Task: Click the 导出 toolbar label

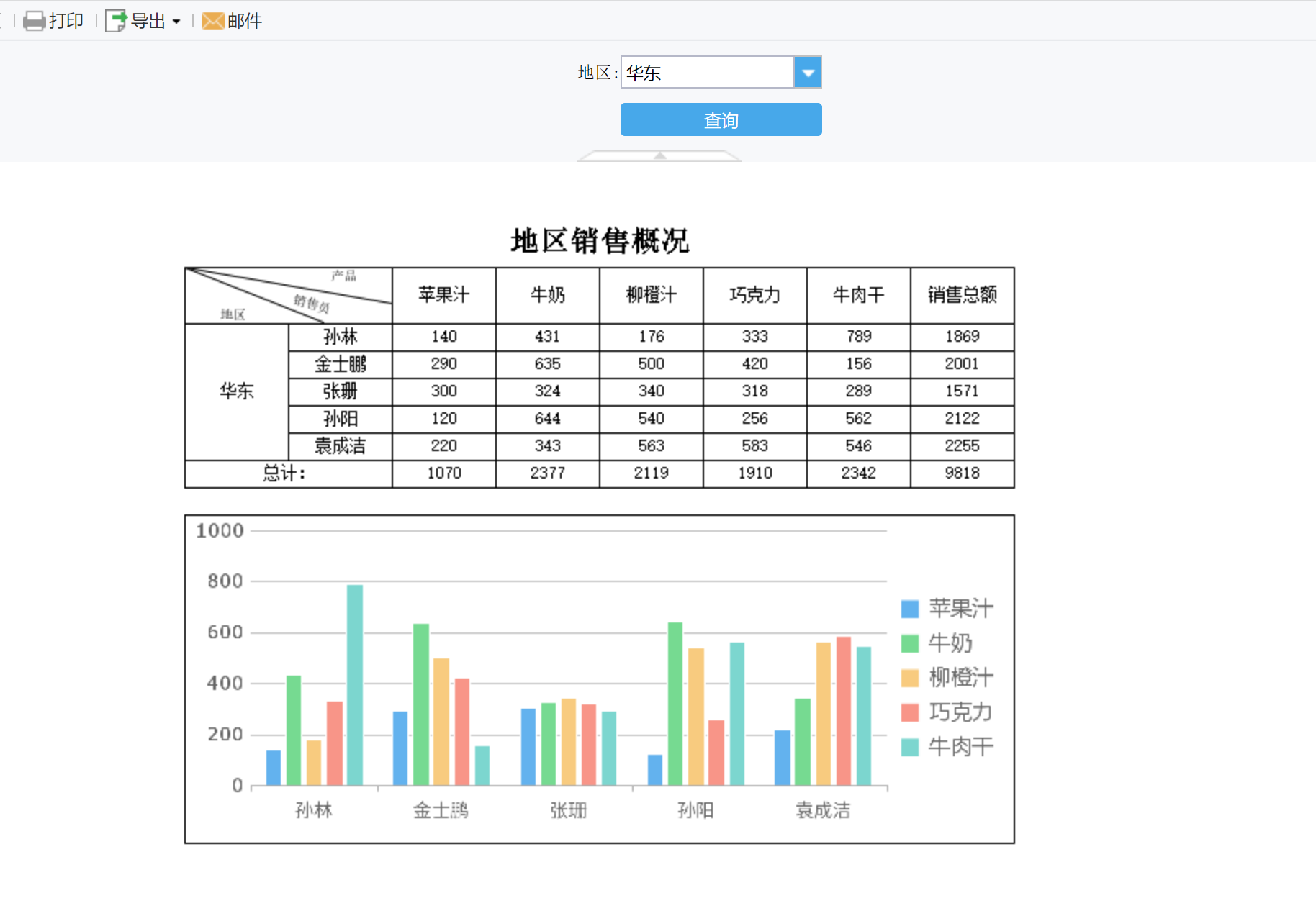Action: click(148, 21)
